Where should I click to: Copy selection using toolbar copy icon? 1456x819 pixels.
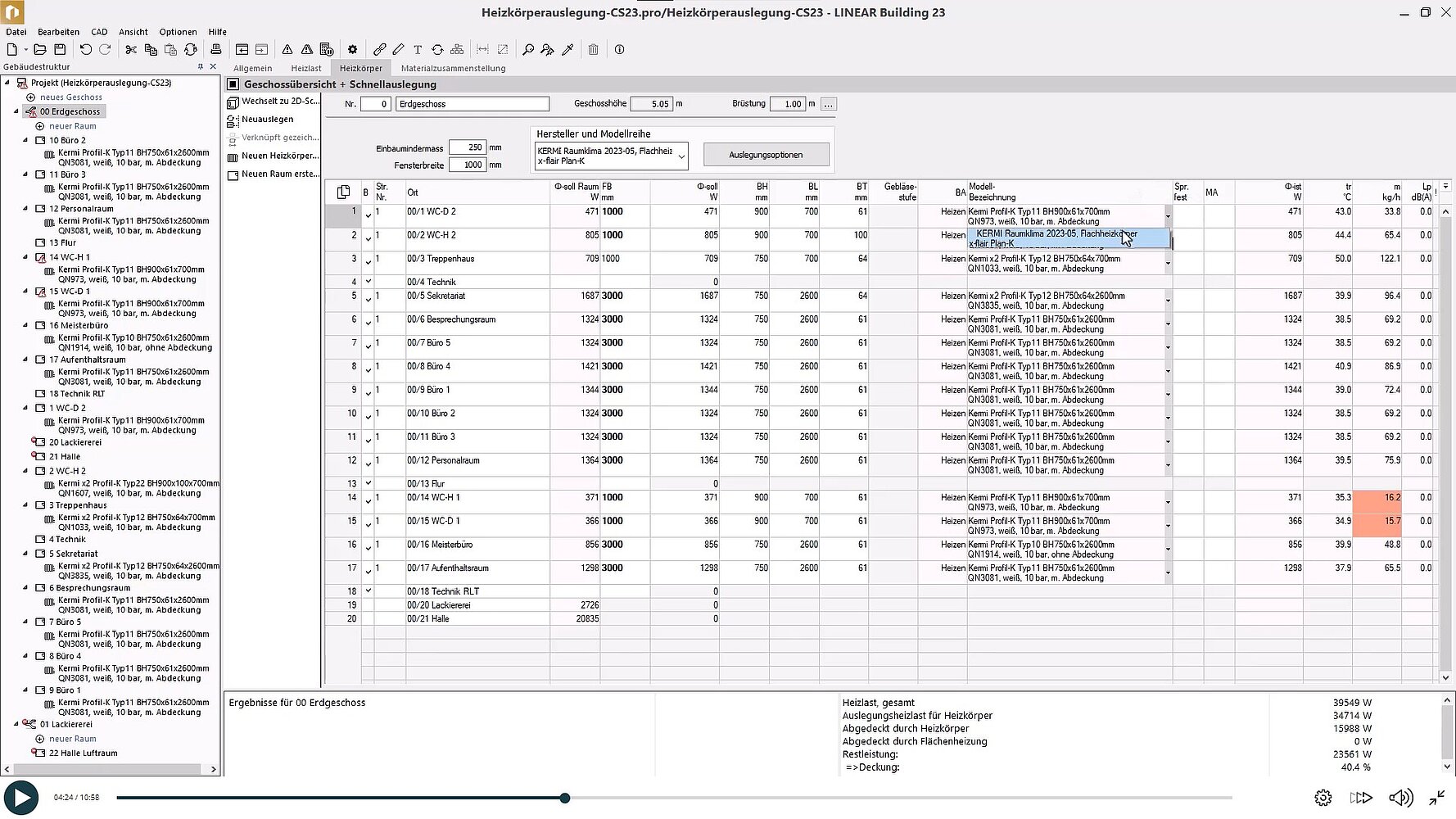tap(151, 50)
